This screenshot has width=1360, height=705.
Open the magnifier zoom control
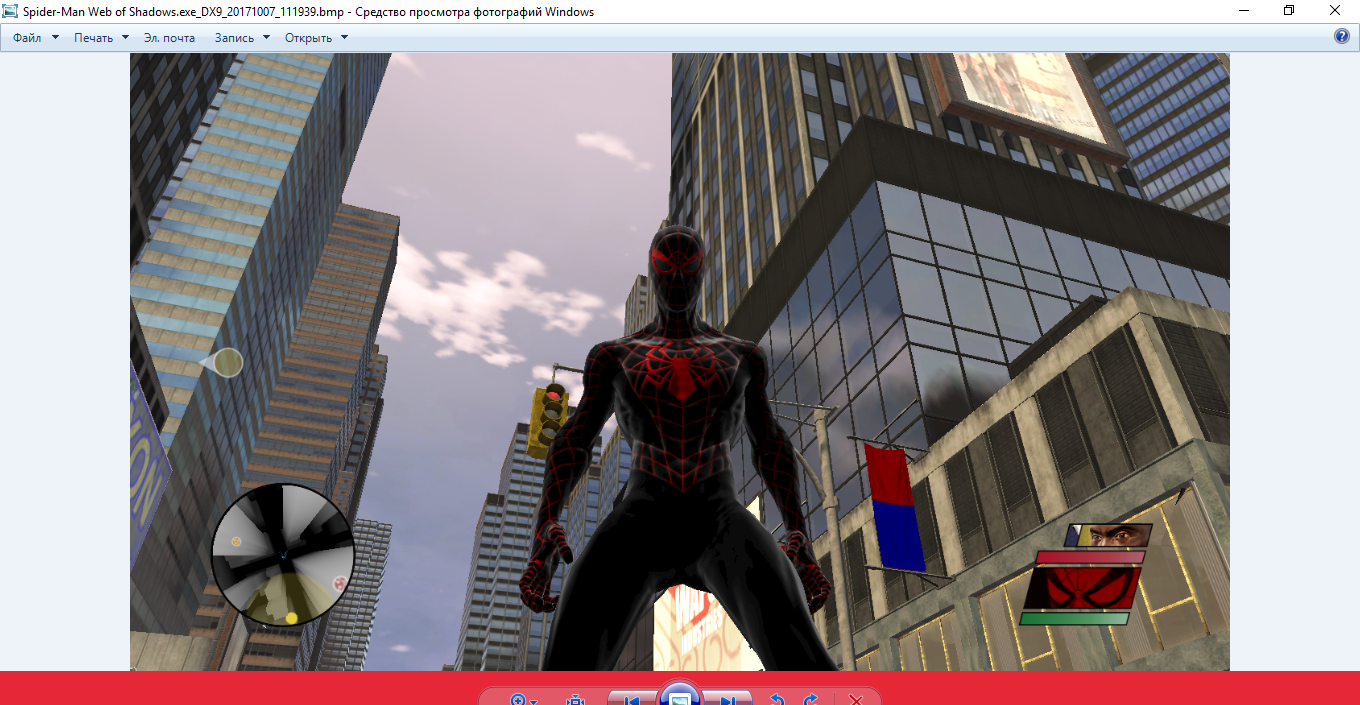click(523, 699)
